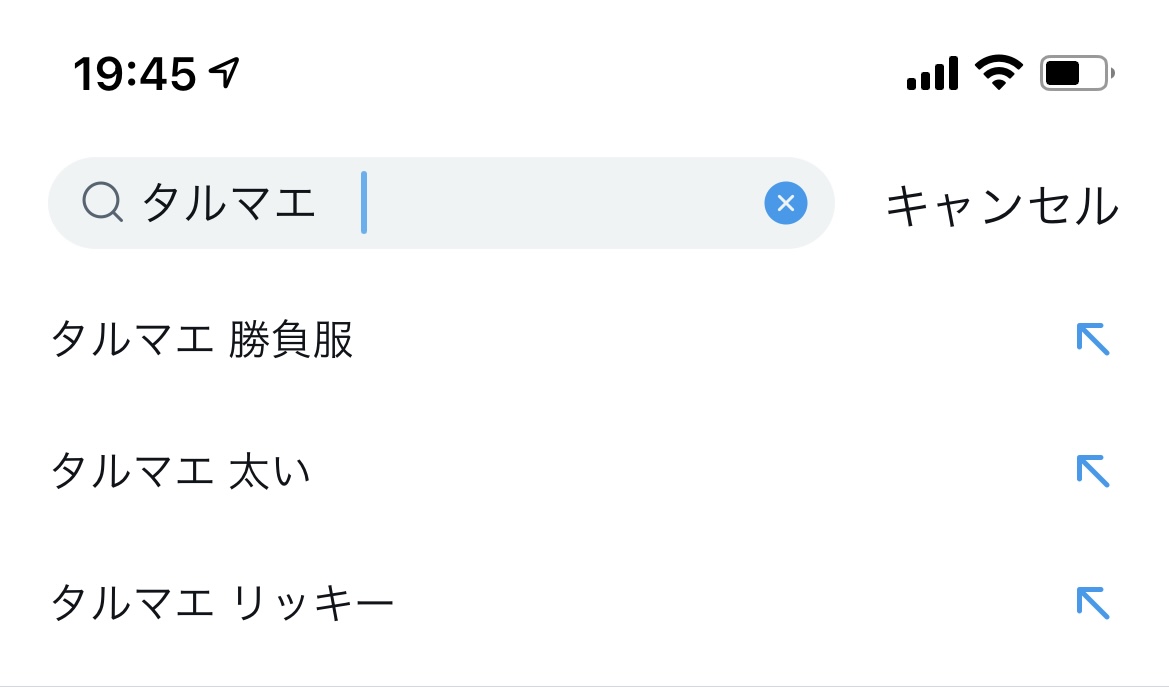
Task: Tap the word リッキー in the third suggestion
Action: click(x=313, y=603)
